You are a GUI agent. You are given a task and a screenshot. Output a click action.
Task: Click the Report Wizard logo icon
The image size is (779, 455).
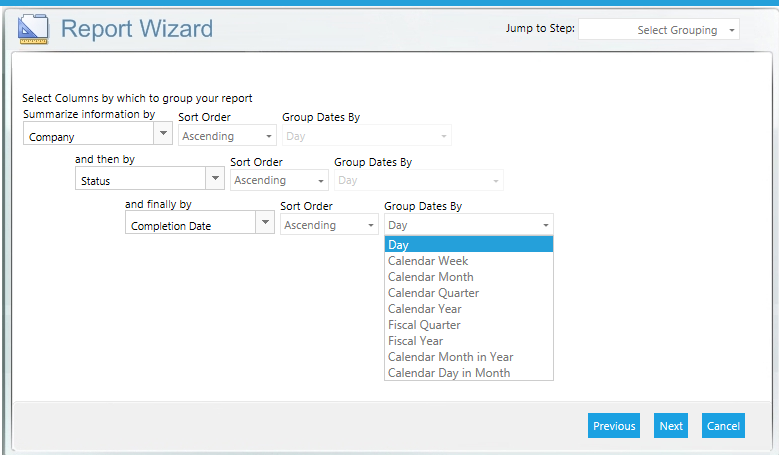tap(33, 29)
